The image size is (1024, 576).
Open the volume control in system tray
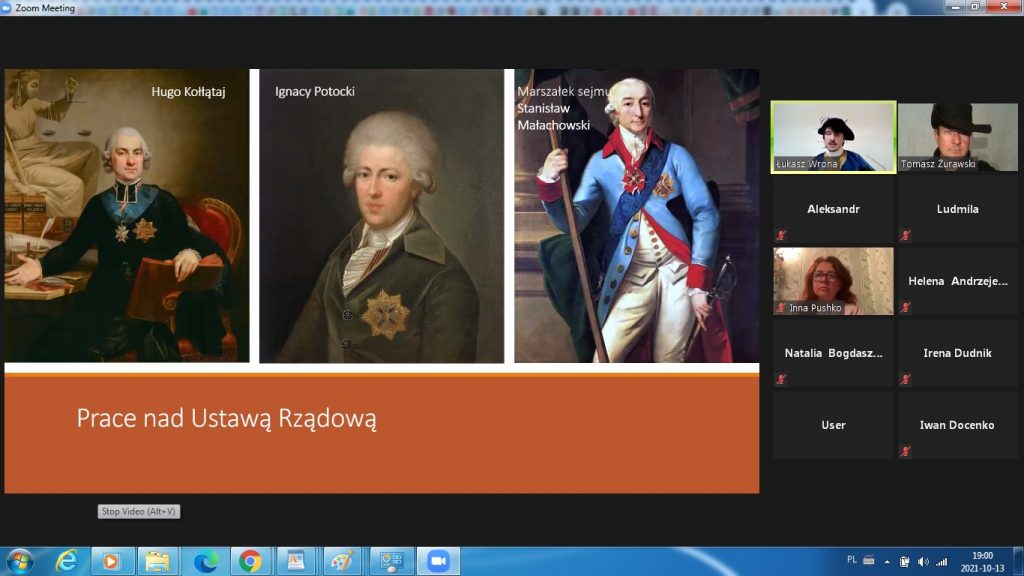pos(923,561)
